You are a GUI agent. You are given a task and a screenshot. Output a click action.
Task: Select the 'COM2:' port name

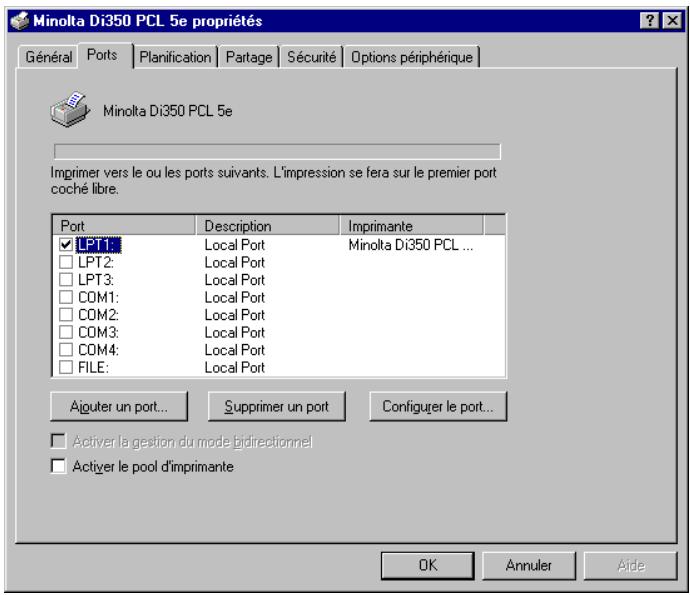pyautogui.click(x=99, y=315)
